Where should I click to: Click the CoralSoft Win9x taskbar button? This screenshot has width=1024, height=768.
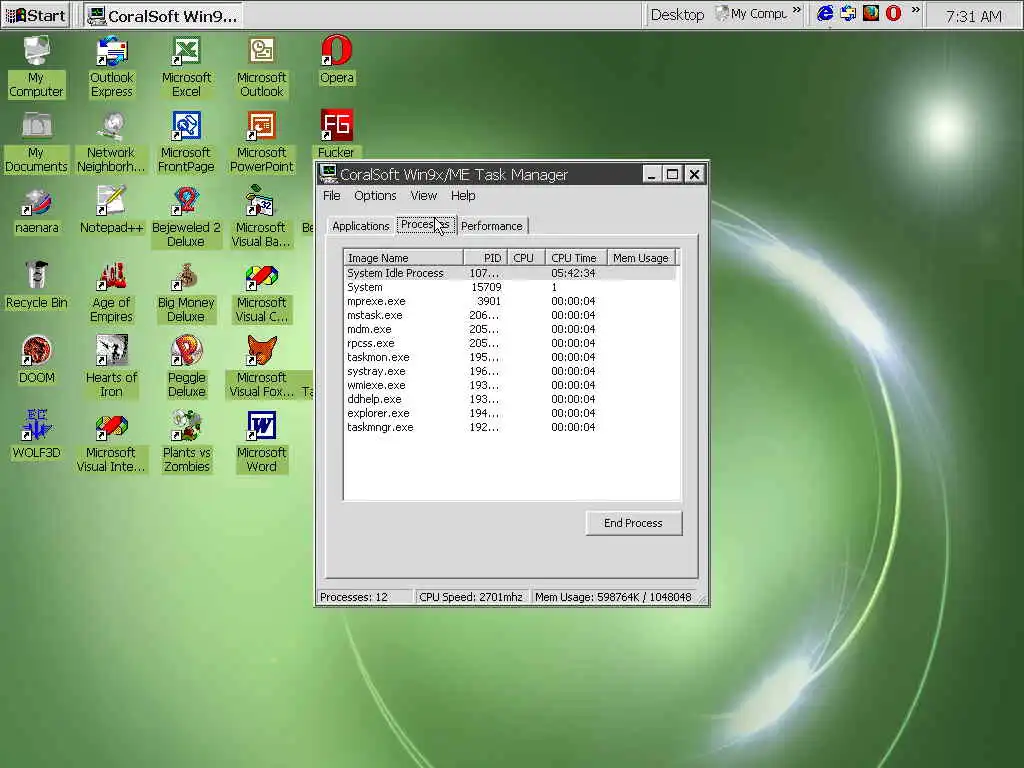click(x=163, y=16)
